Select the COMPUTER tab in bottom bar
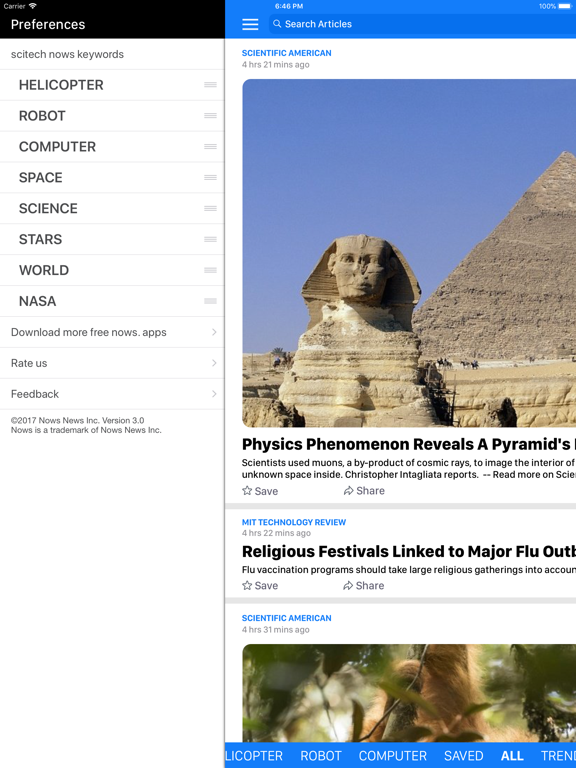 pyautogui.click(x=393, y=756)
